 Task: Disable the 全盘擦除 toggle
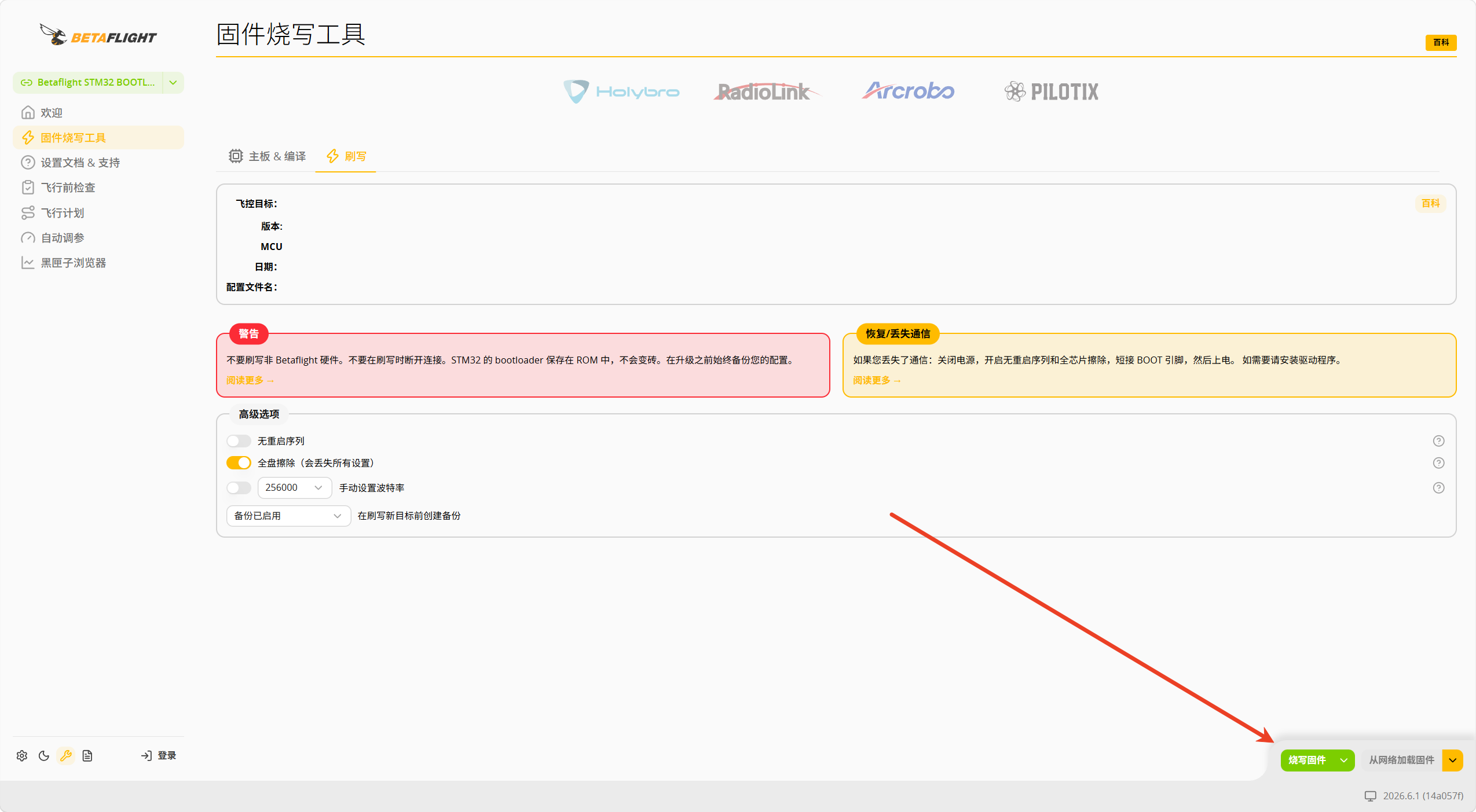pos(239,463)
